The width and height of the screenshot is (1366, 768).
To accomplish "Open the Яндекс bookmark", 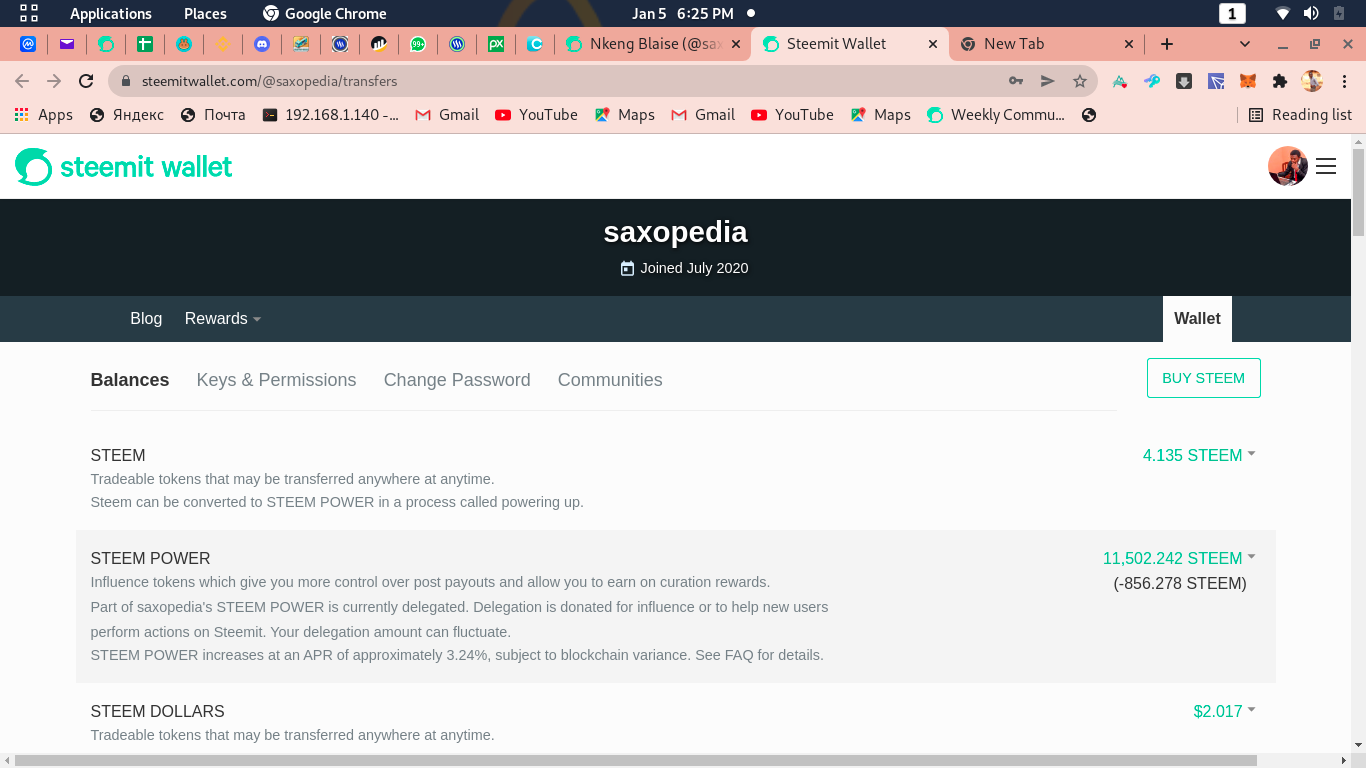I will (126, 115).
